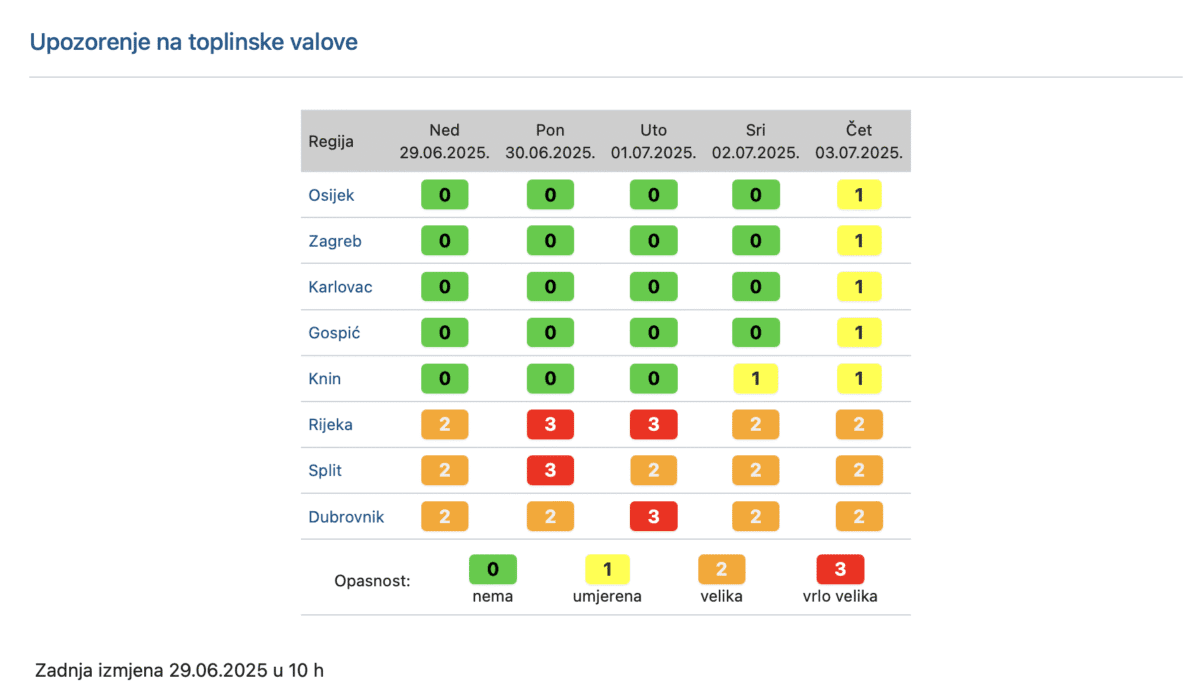
Task: Click the Ned 29.06.2025. column header
Action: pos(444,141)
